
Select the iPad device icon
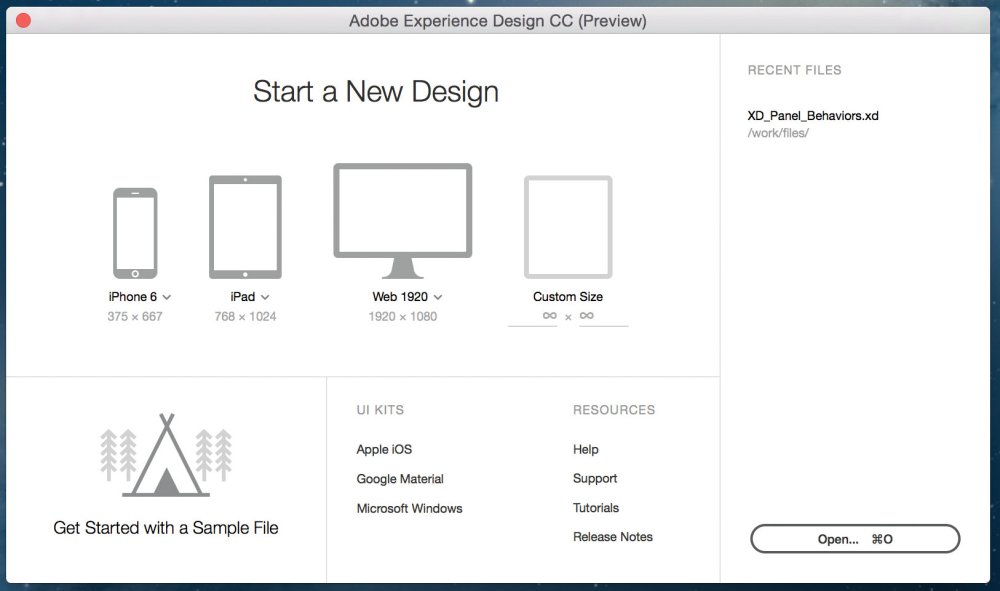(246, 227)
